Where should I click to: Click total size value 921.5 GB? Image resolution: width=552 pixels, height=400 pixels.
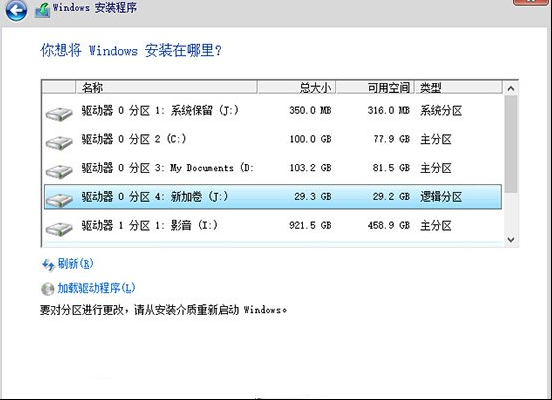point(310,225)
